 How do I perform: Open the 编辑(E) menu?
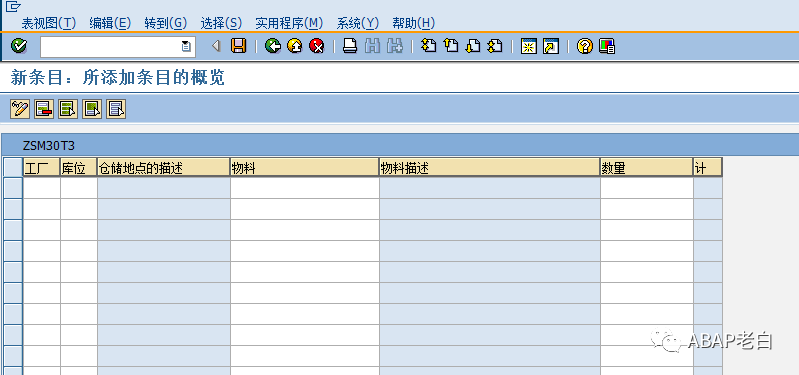tap(110, 23)
